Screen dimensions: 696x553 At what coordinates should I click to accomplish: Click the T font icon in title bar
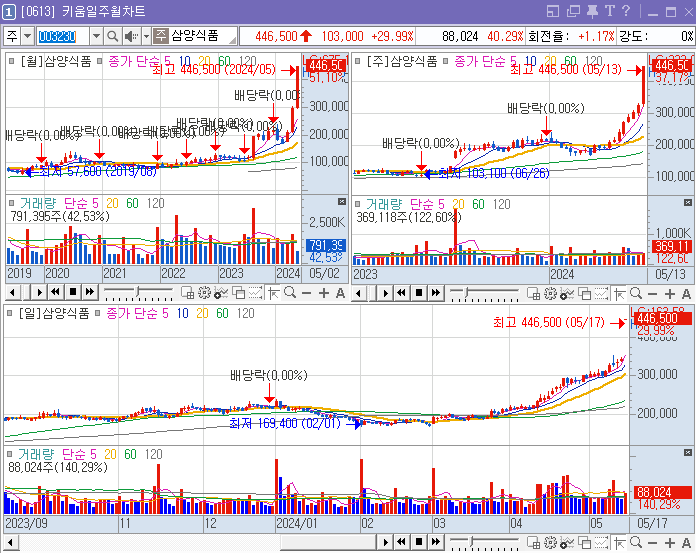[610, 11]
